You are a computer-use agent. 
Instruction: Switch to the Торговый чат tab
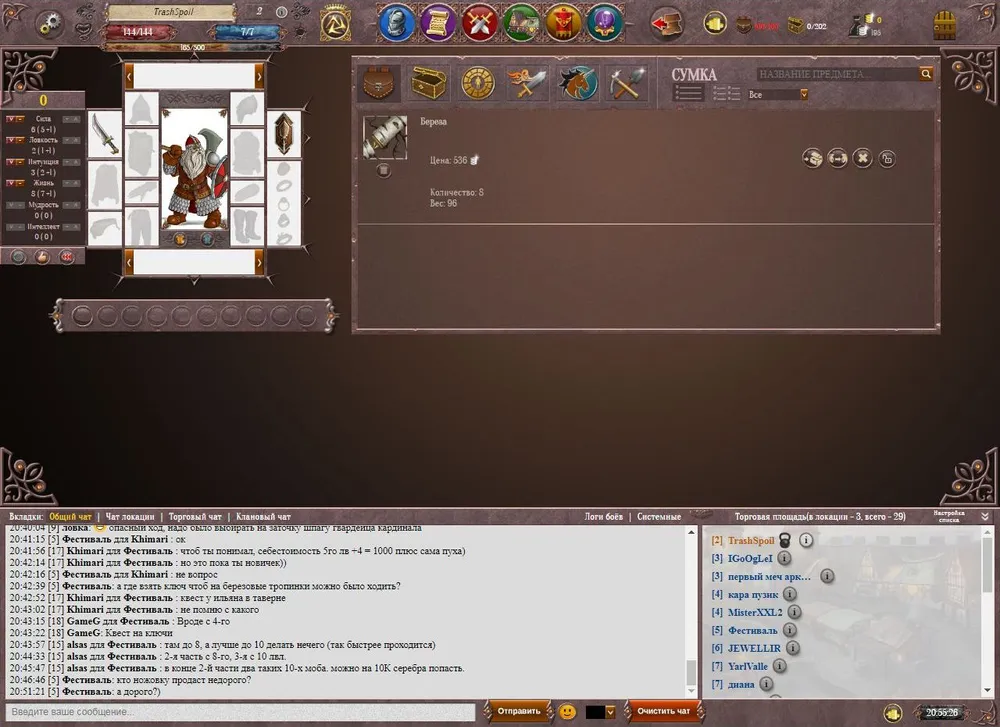[x=194, y=517]
